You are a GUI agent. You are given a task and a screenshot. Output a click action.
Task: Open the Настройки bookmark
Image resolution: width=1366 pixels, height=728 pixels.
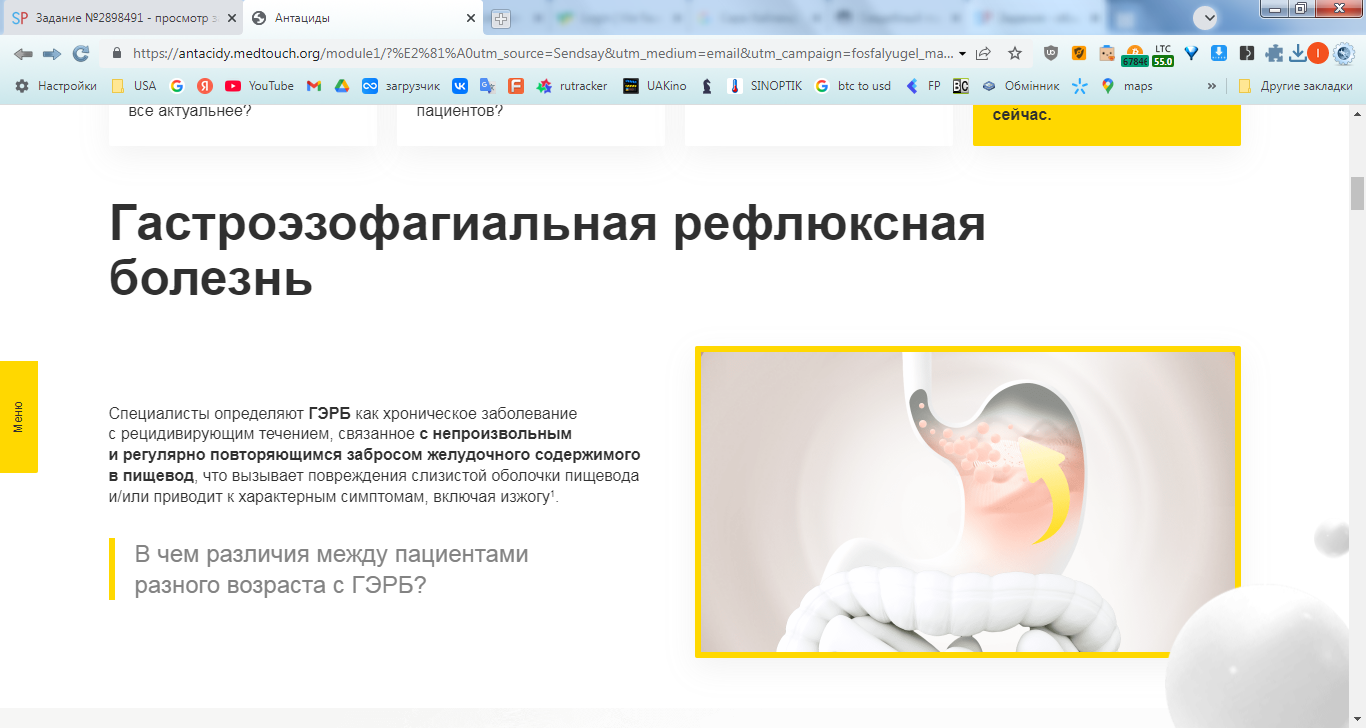click(x=56, y=86)
